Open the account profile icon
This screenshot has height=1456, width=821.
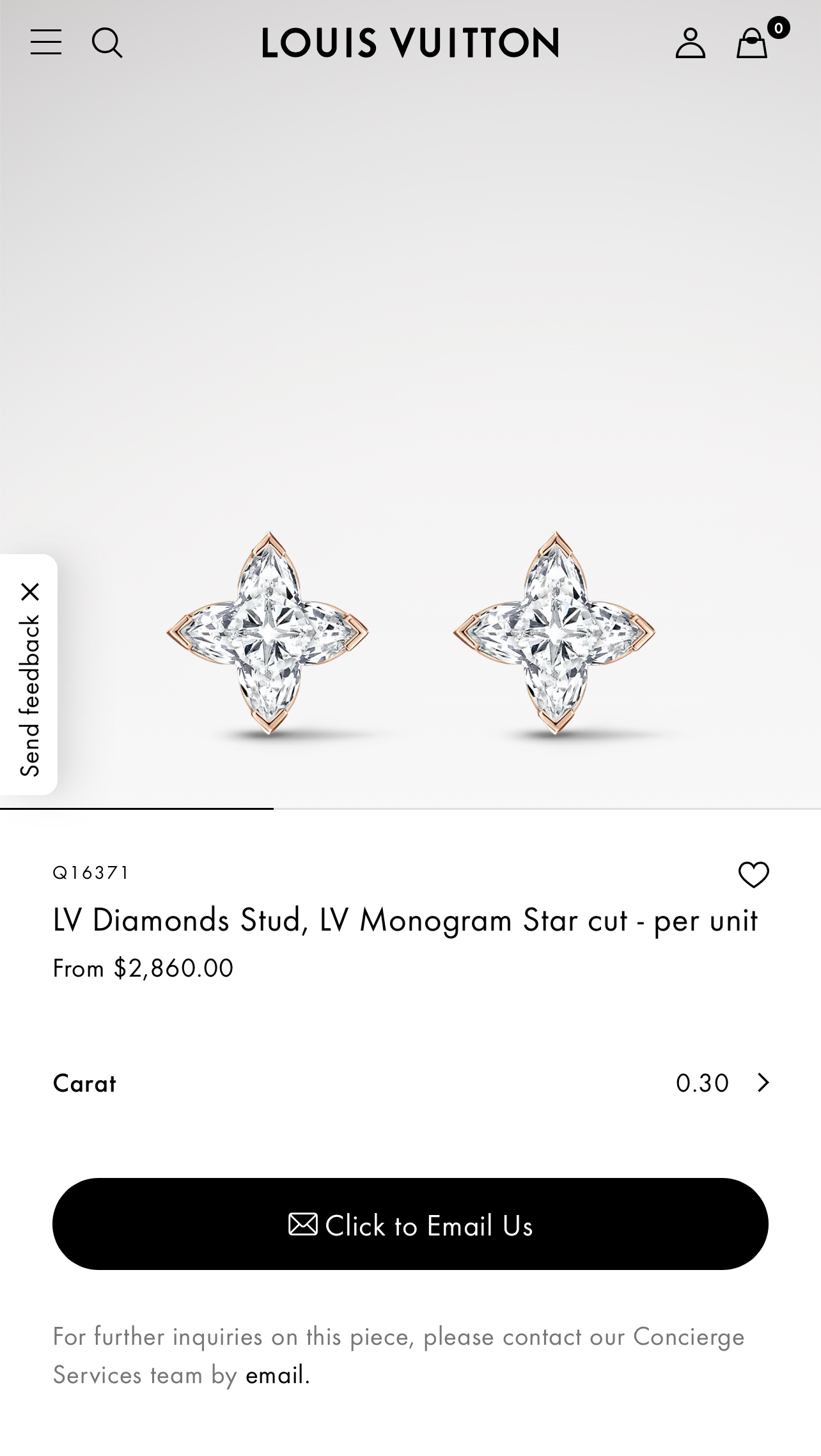click(x=690, y=43)
